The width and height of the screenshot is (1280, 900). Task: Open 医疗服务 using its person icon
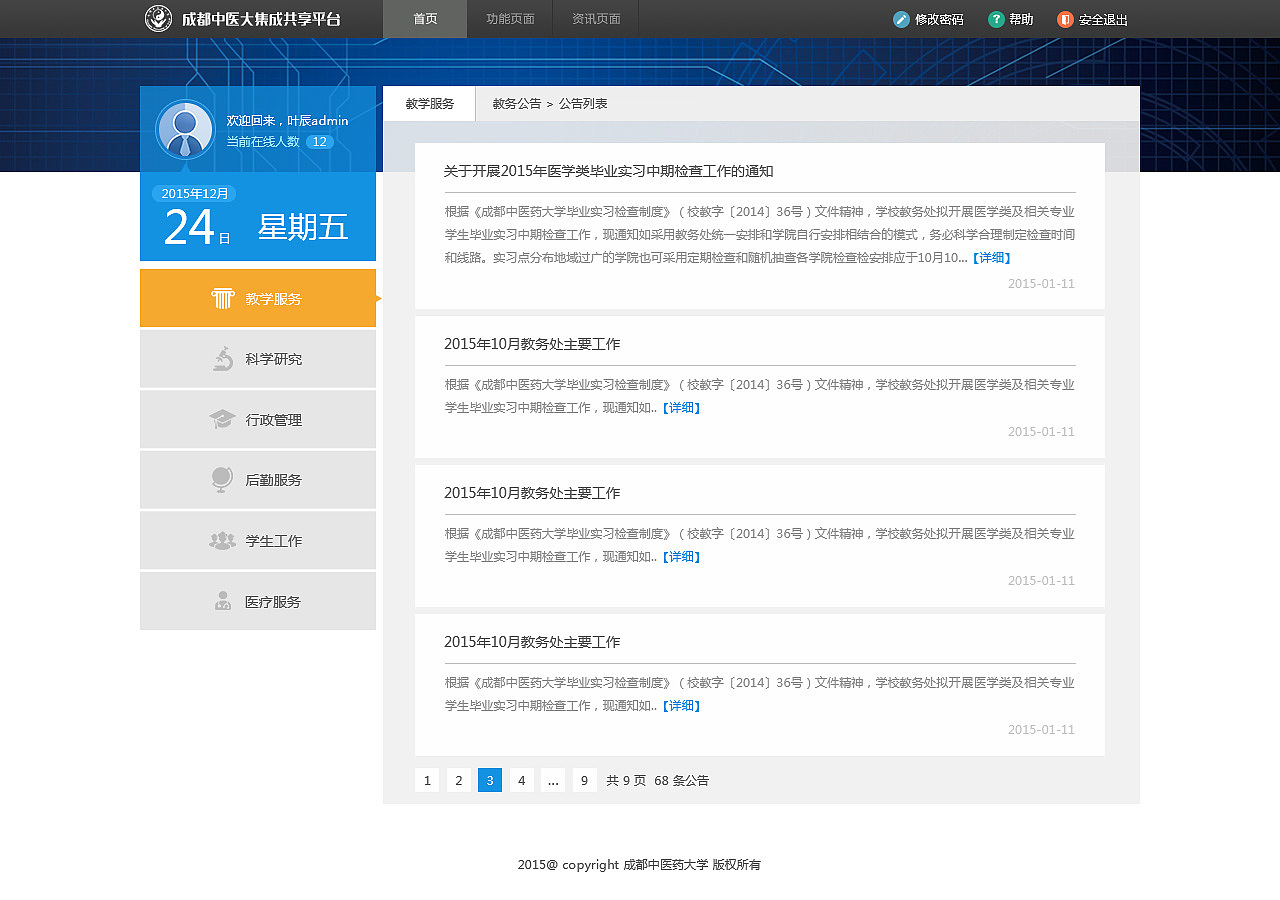[222, 600]
